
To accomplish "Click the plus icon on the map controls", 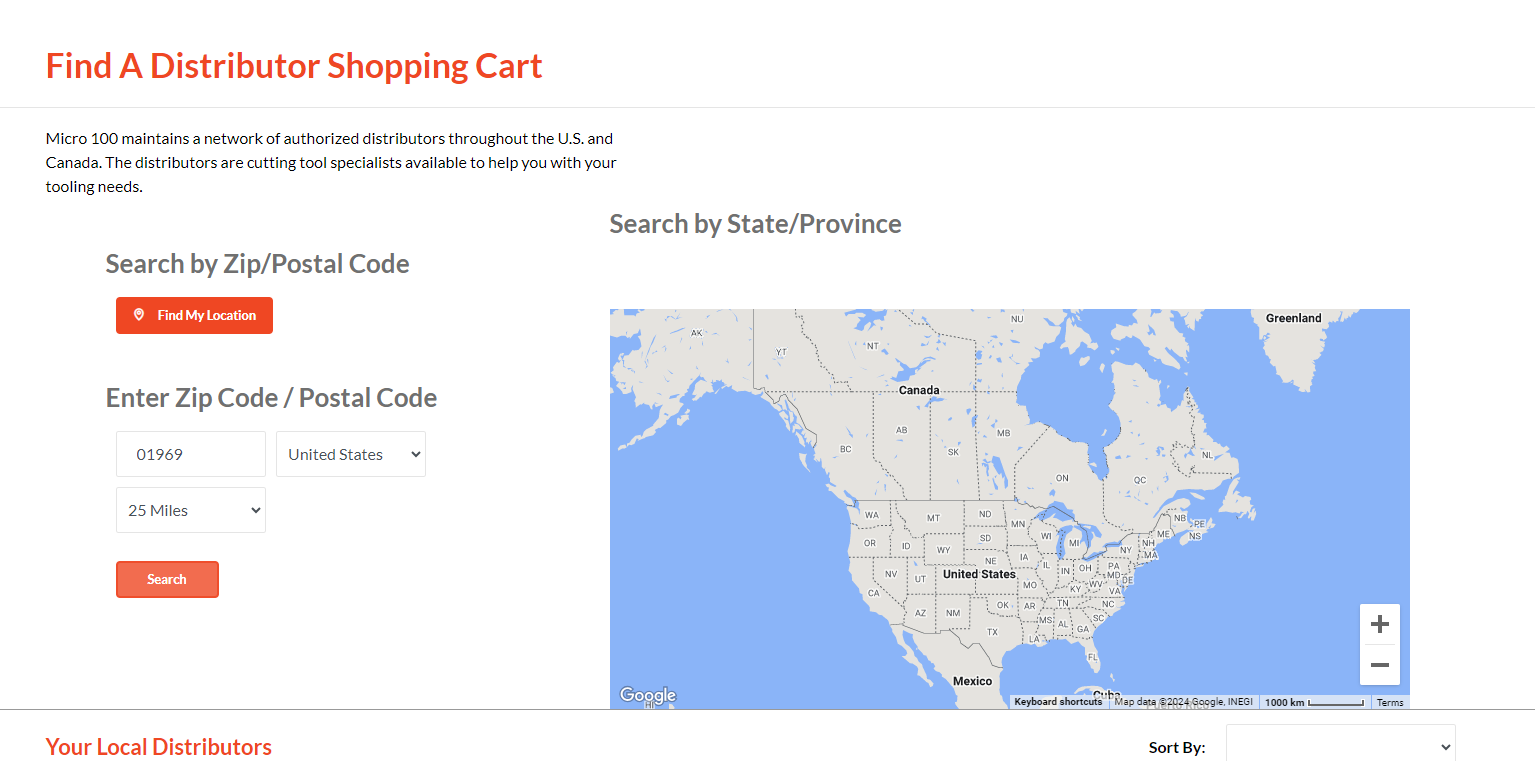I will coord(1380,623).
